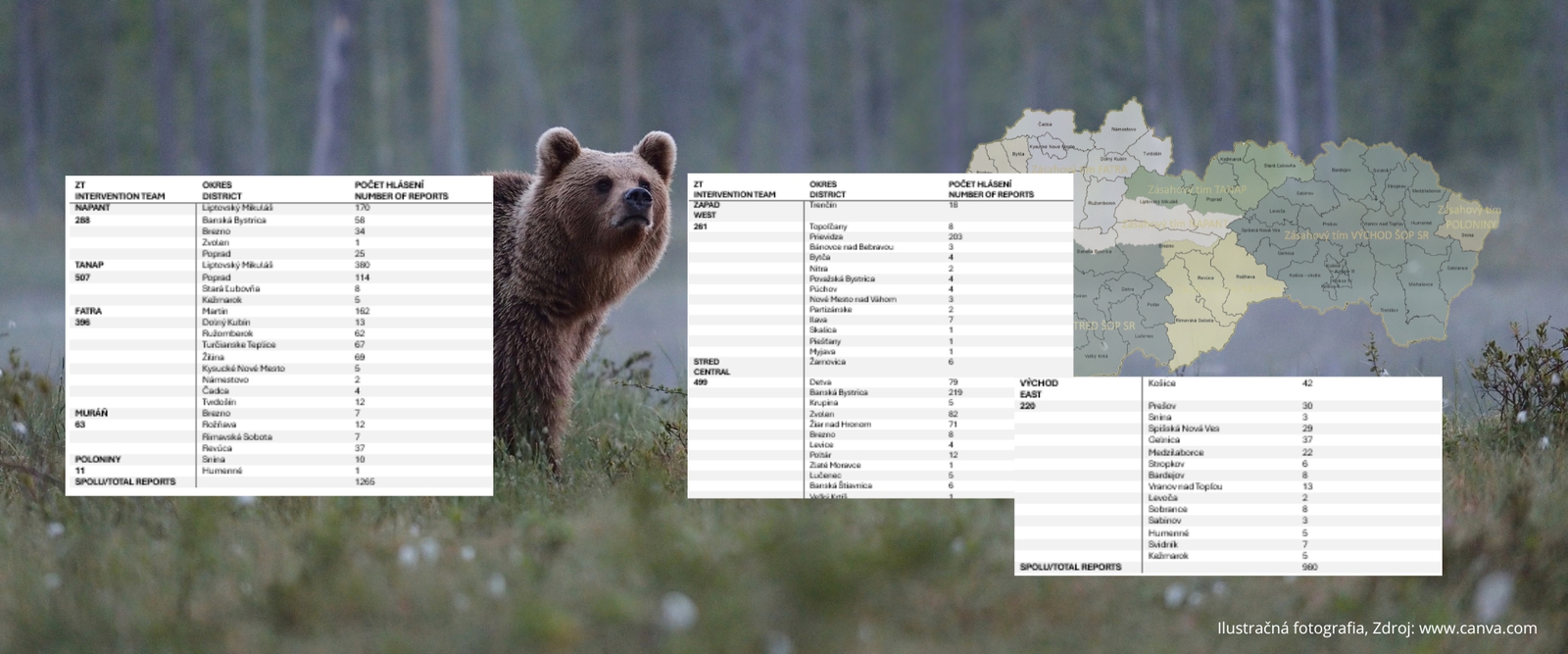This screenshot has height=654, width=1568.
Task: Click the '380' report count for TANAP
Action: pyautogui.click(x=363, y=265)
